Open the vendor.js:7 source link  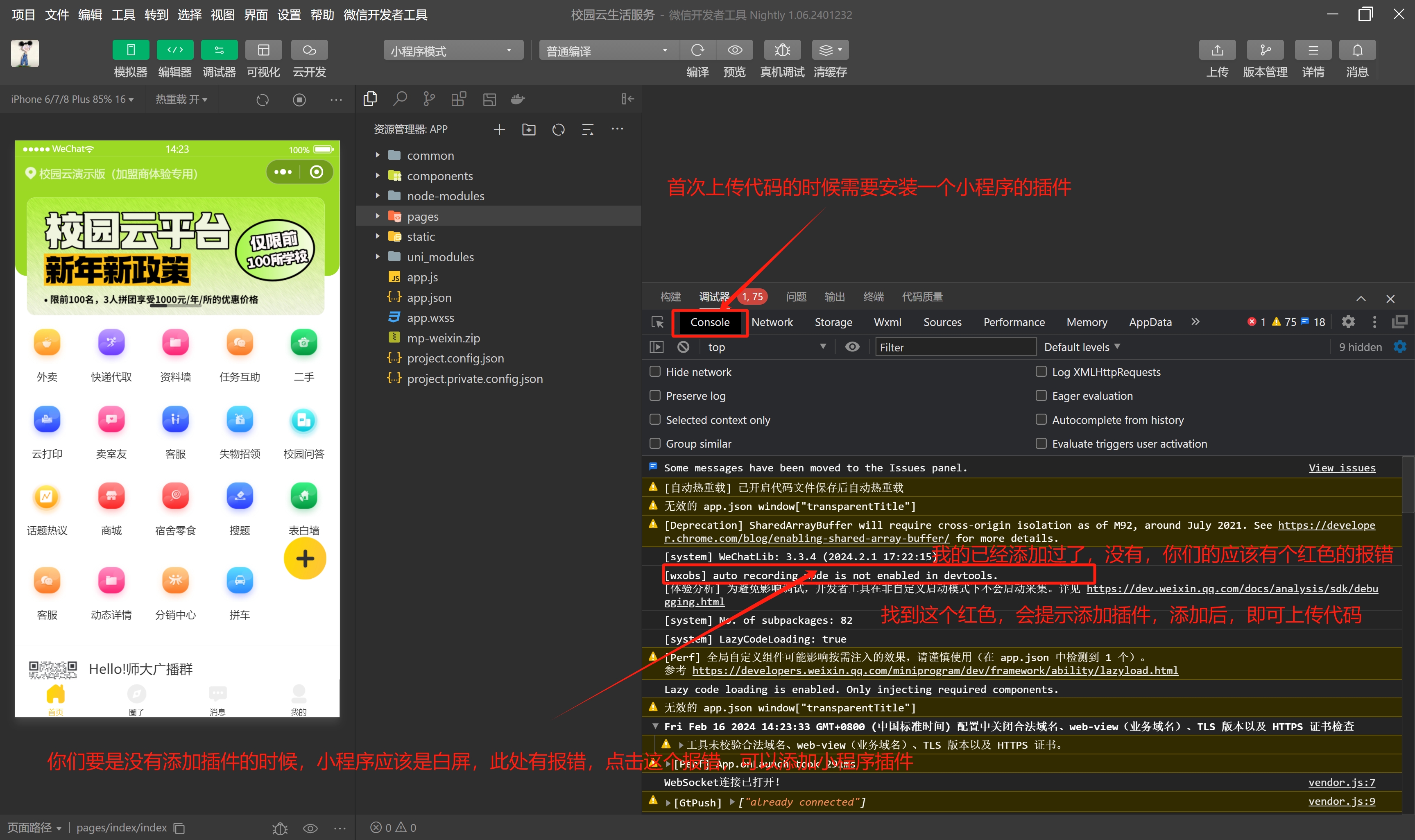1341,782
